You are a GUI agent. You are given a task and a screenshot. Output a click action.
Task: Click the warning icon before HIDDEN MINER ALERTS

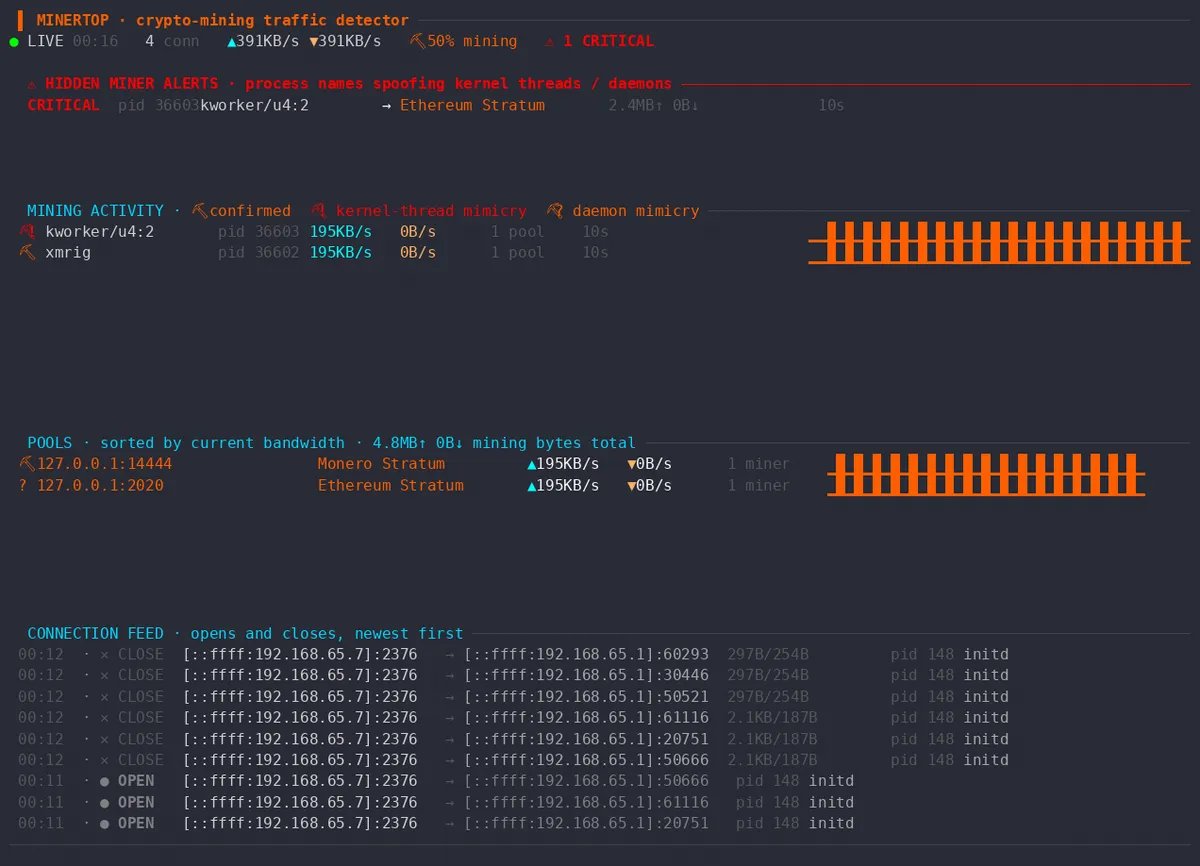point(32,84)
